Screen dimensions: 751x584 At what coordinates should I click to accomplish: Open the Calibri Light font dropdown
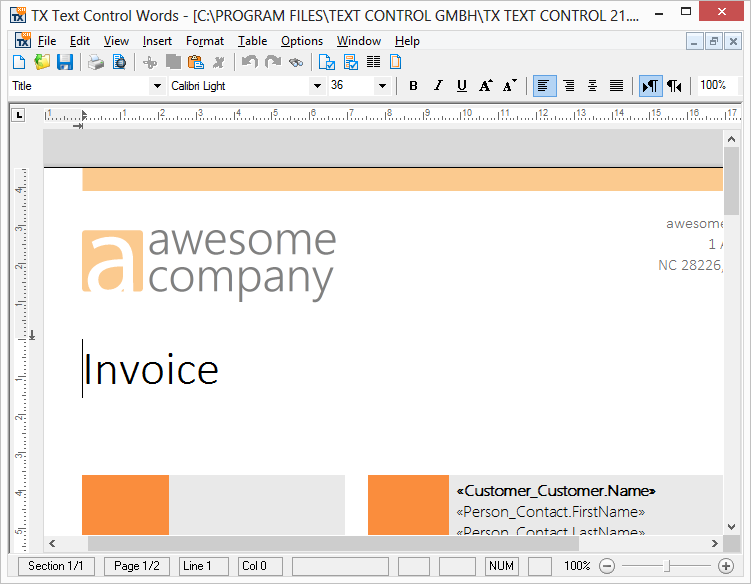click(x=317, y=86)
